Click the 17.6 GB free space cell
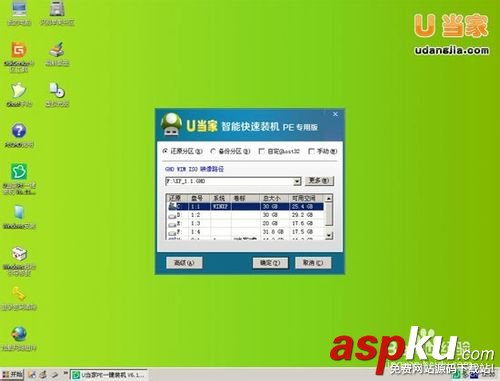 pyautogui.click(x=306, y=224)
